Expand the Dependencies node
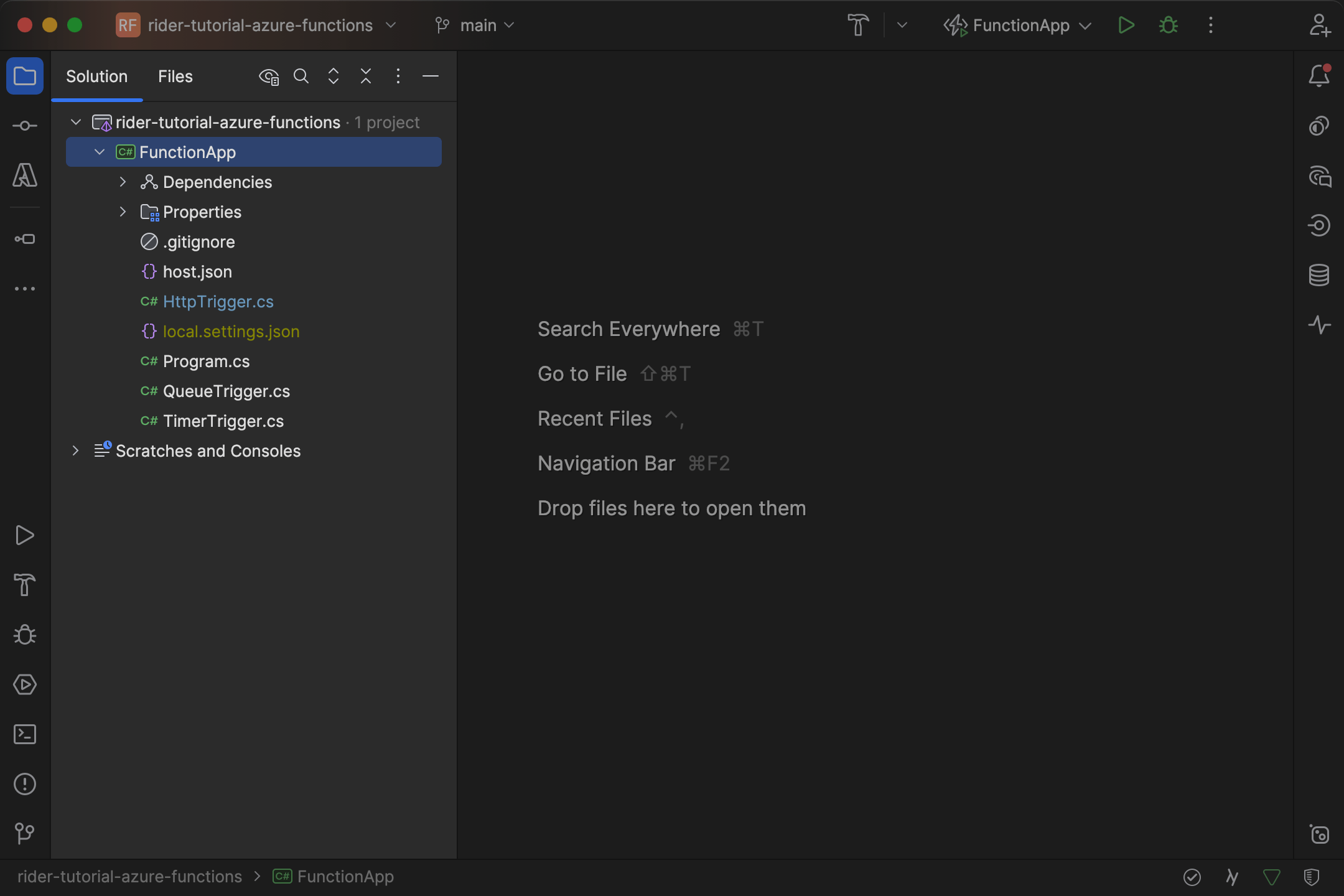1344x896 pixels. coord(122,182)
